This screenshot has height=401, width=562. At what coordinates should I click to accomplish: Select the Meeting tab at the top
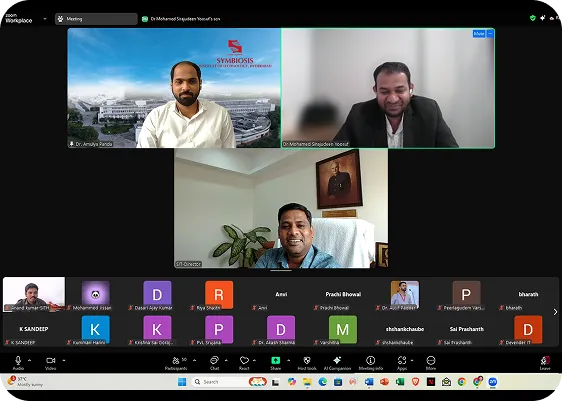96,19
